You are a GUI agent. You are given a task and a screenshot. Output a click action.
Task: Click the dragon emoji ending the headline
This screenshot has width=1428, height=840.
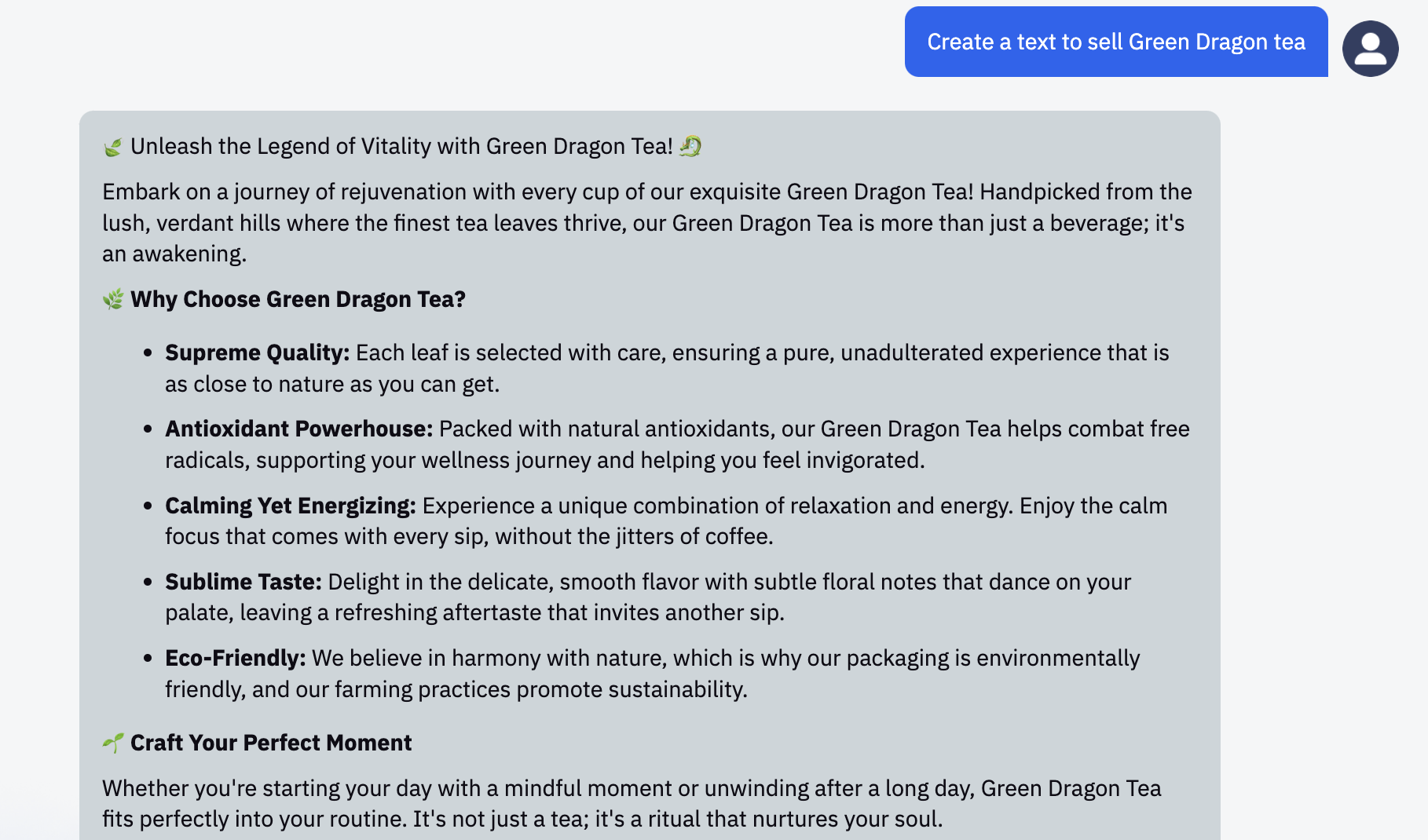[690, 146]
